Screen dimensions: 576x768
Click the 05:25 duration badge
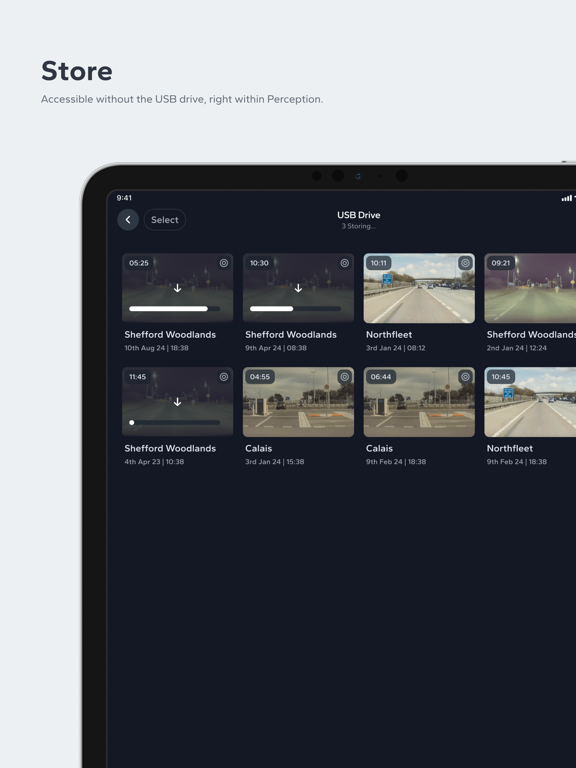coord(139,263)
